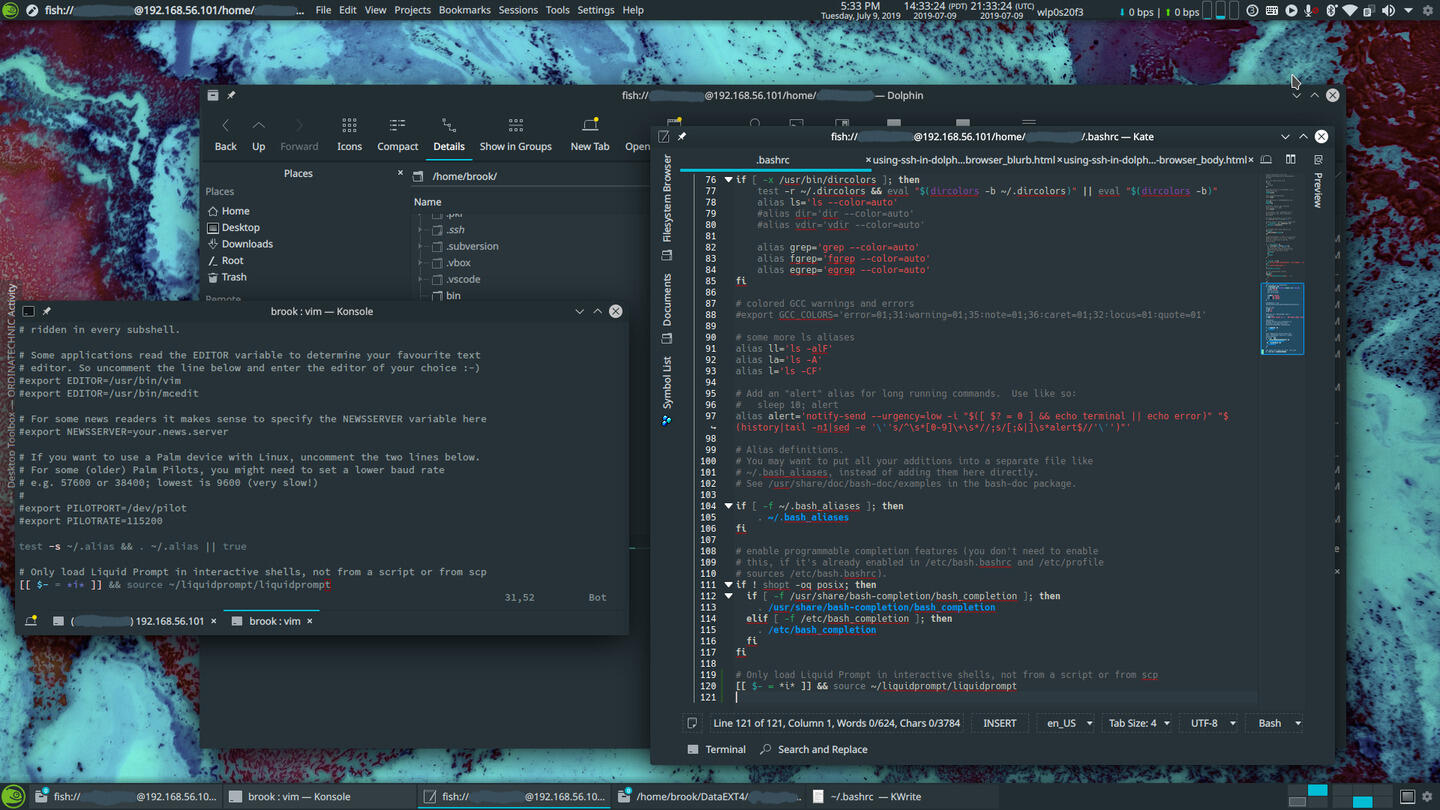The image size is (1440, 810).
Task: Go Back in Dolphin toolbar
Action: 226,135
